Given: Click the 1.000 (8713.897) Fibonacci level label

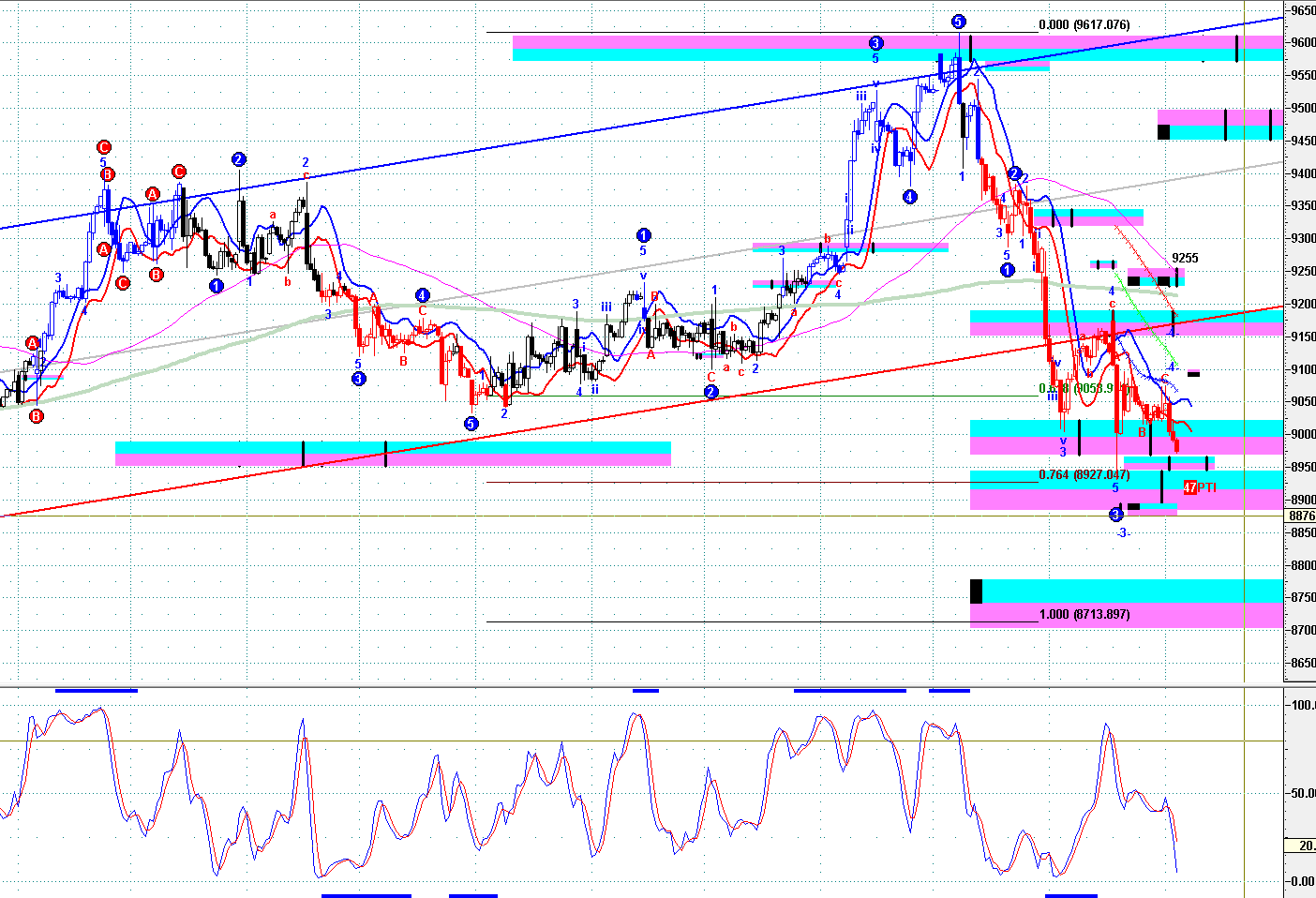Looking at the screenshot, I should (x=1084, y=614).
